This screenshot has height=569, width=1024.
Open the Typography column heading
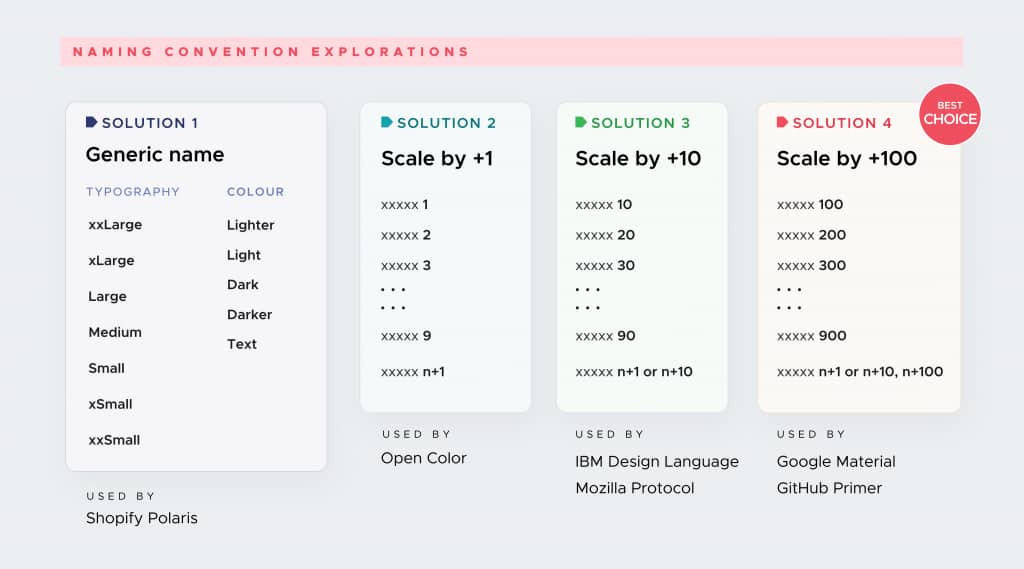click(132, 191)
